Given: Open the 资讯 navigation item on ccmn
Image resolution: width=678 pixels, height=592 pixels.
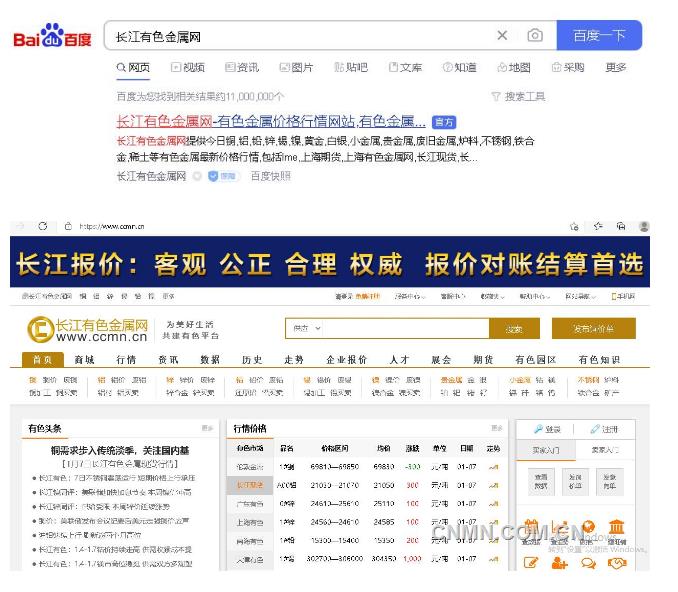Looking at the screenshot, I should [x=168, y=360].
